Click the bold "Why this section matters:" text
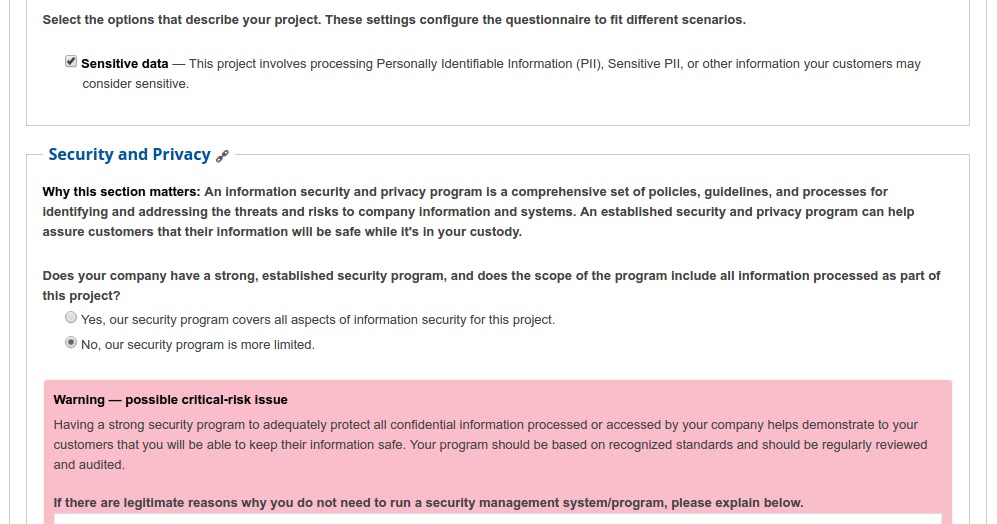This screenshot has width=997, height=524. pyautogui.click(x=121, y=192)
